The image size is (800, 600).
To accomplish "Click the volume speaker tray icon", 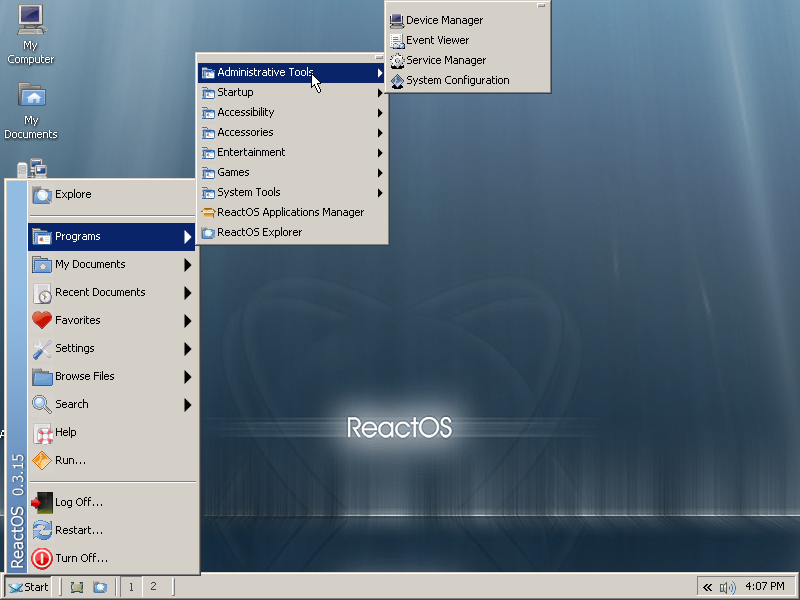I will 727,587.
